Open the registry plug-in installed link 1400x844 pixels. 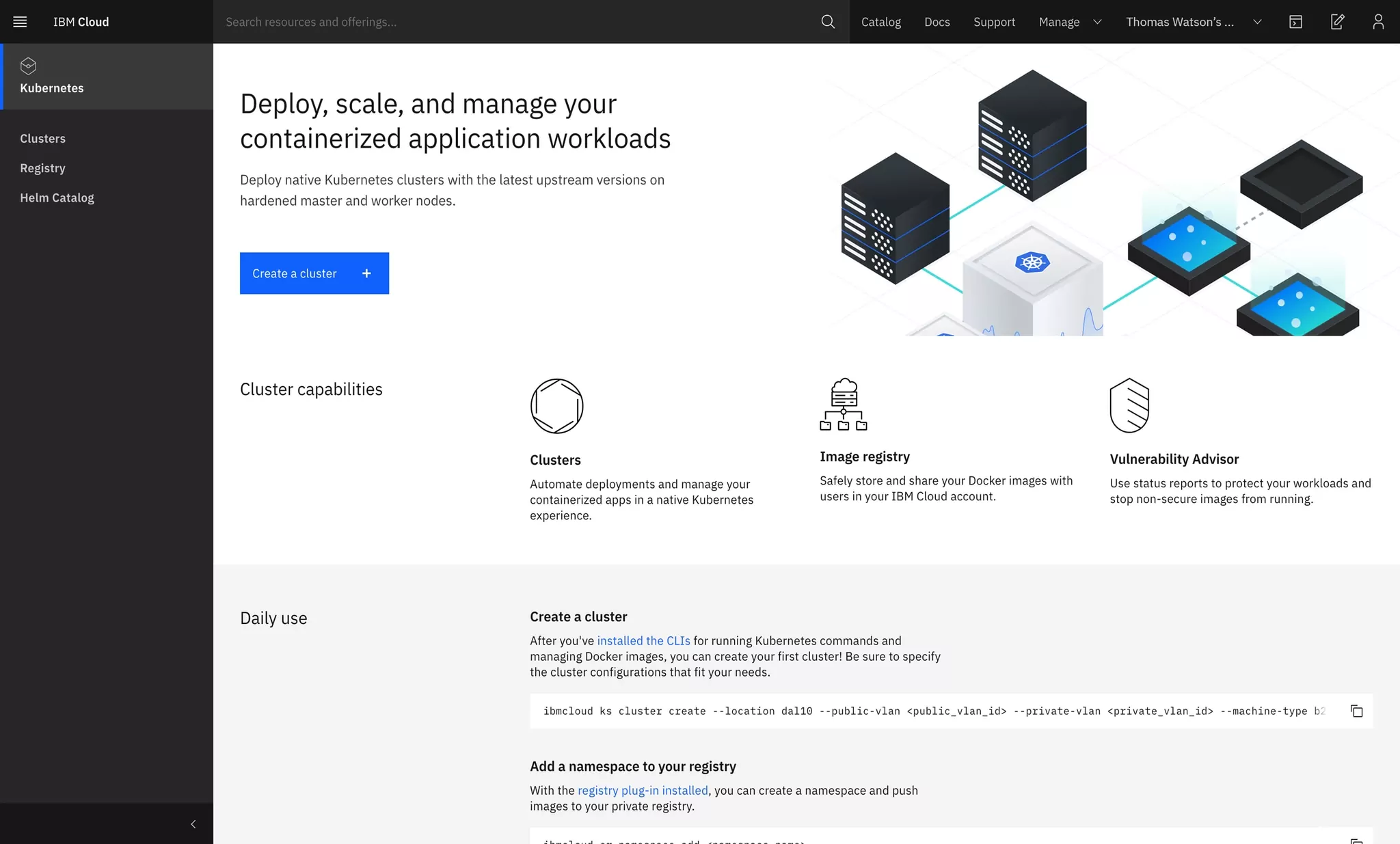point(643,790)
